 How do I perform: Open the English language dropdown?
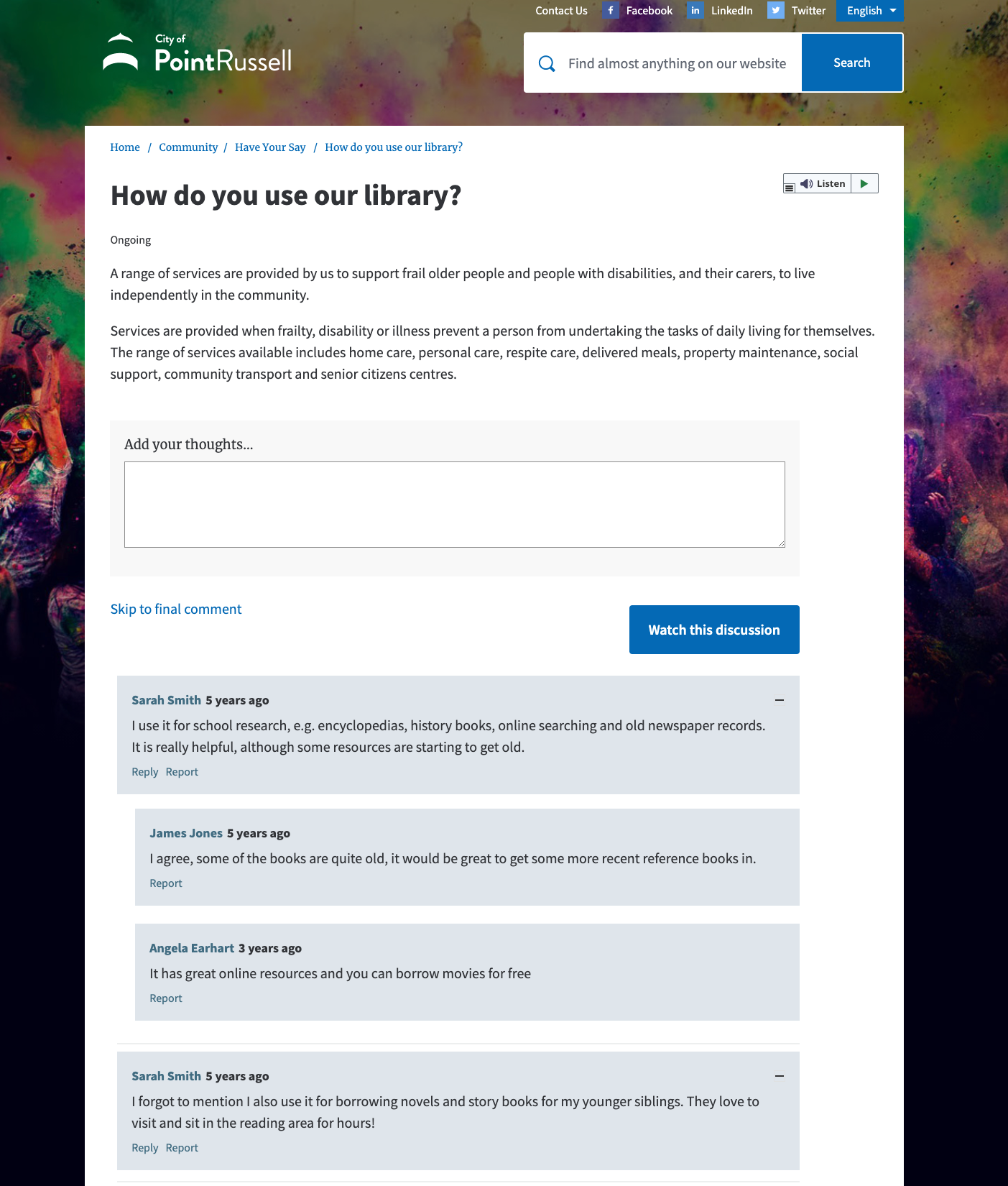pos(870,11)
